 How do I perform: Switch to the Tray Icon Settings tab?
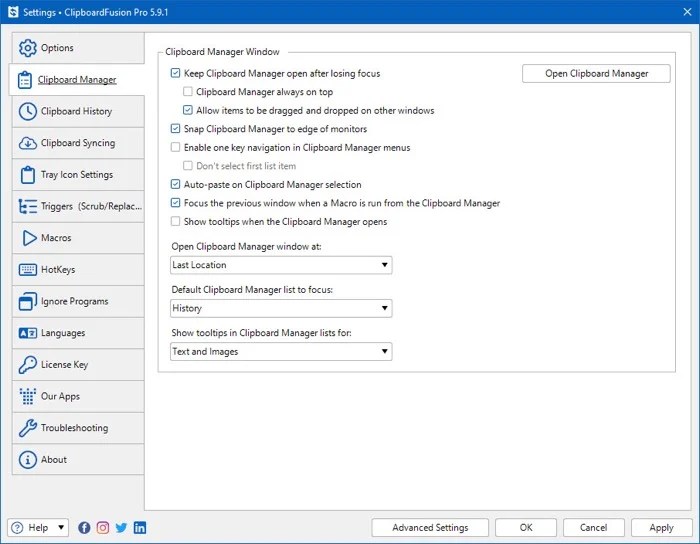click(78, 174)
